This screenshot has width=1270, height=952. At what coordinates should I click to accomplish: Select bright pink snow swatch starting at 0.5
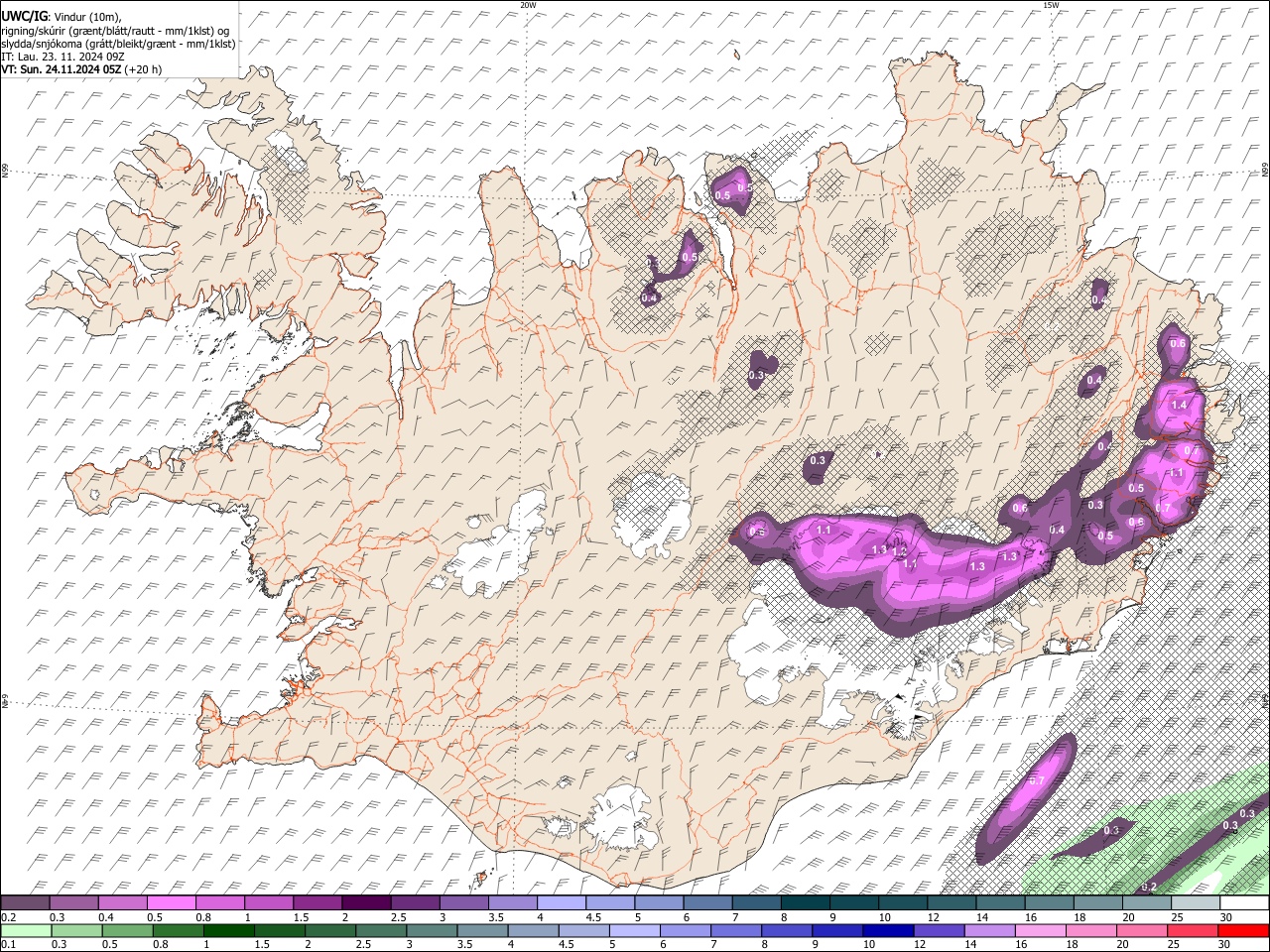(171, 903)
